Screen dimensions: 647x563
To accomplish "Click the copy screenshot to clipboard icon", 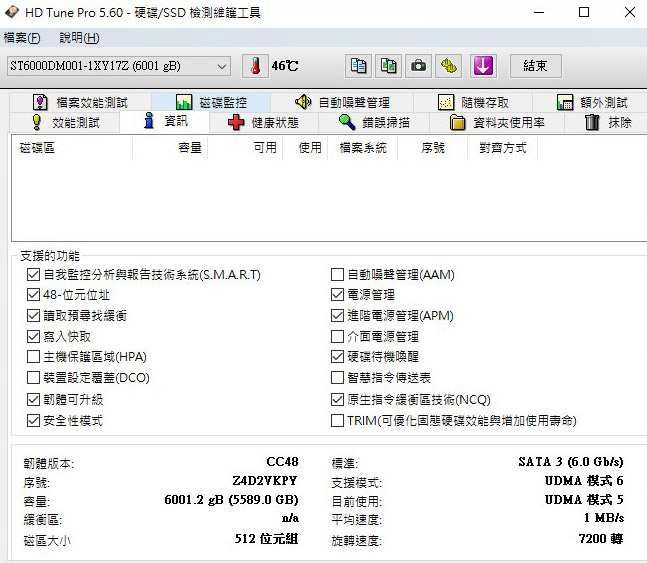I will 388,66.
